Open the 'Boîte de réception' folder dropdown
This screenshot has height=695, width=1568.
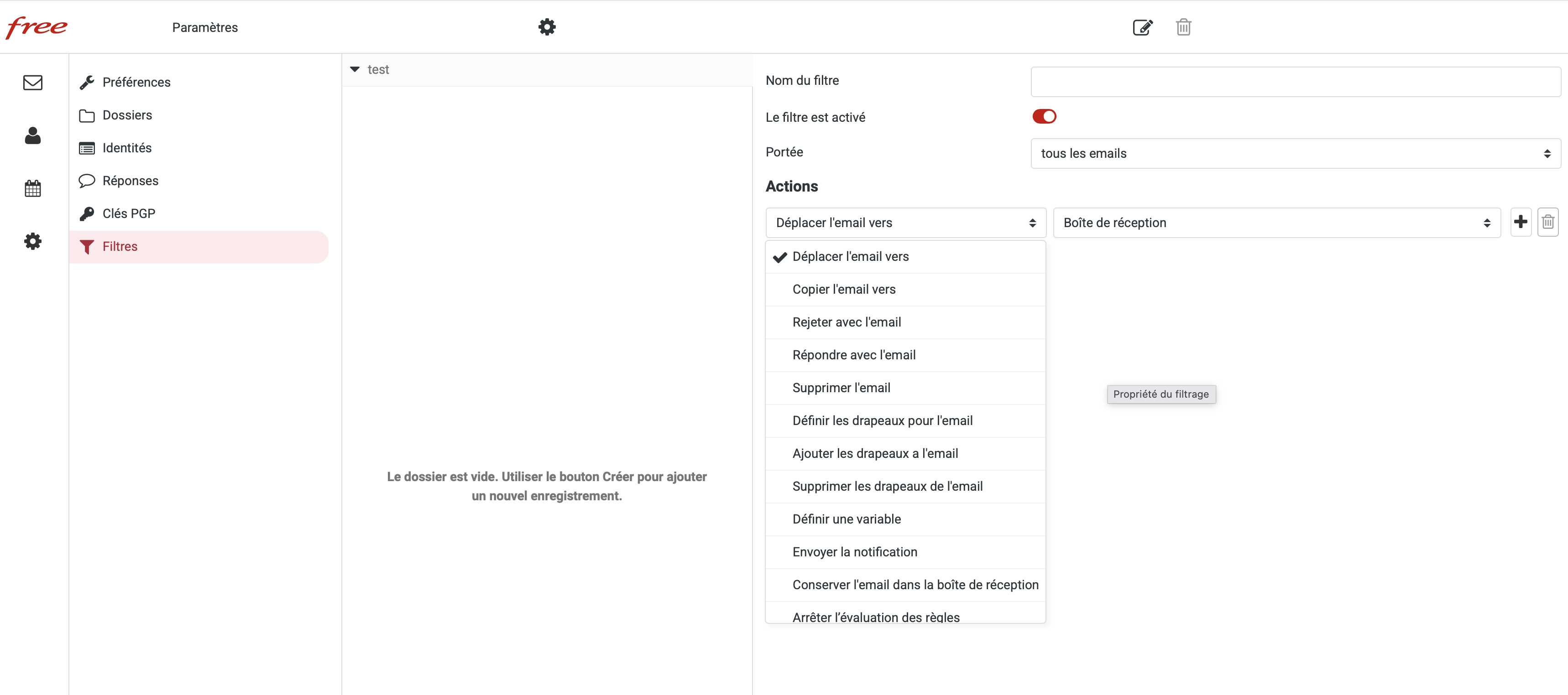1276,223
